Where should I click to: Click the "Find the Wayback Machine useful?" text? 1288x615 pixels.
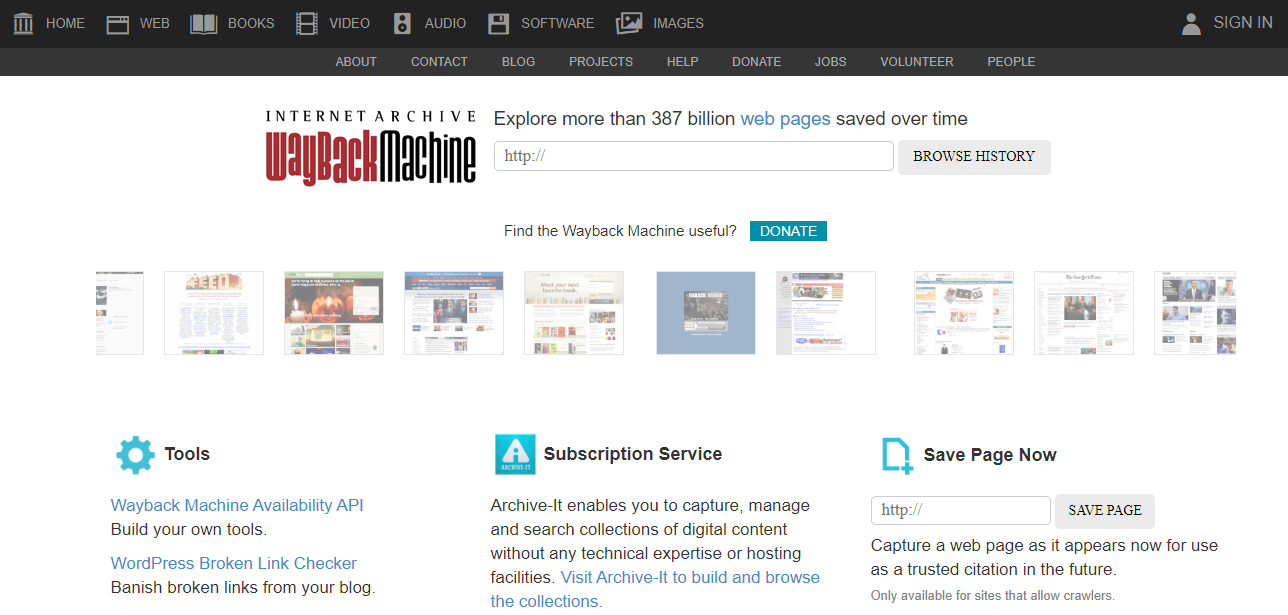(620, 231)
